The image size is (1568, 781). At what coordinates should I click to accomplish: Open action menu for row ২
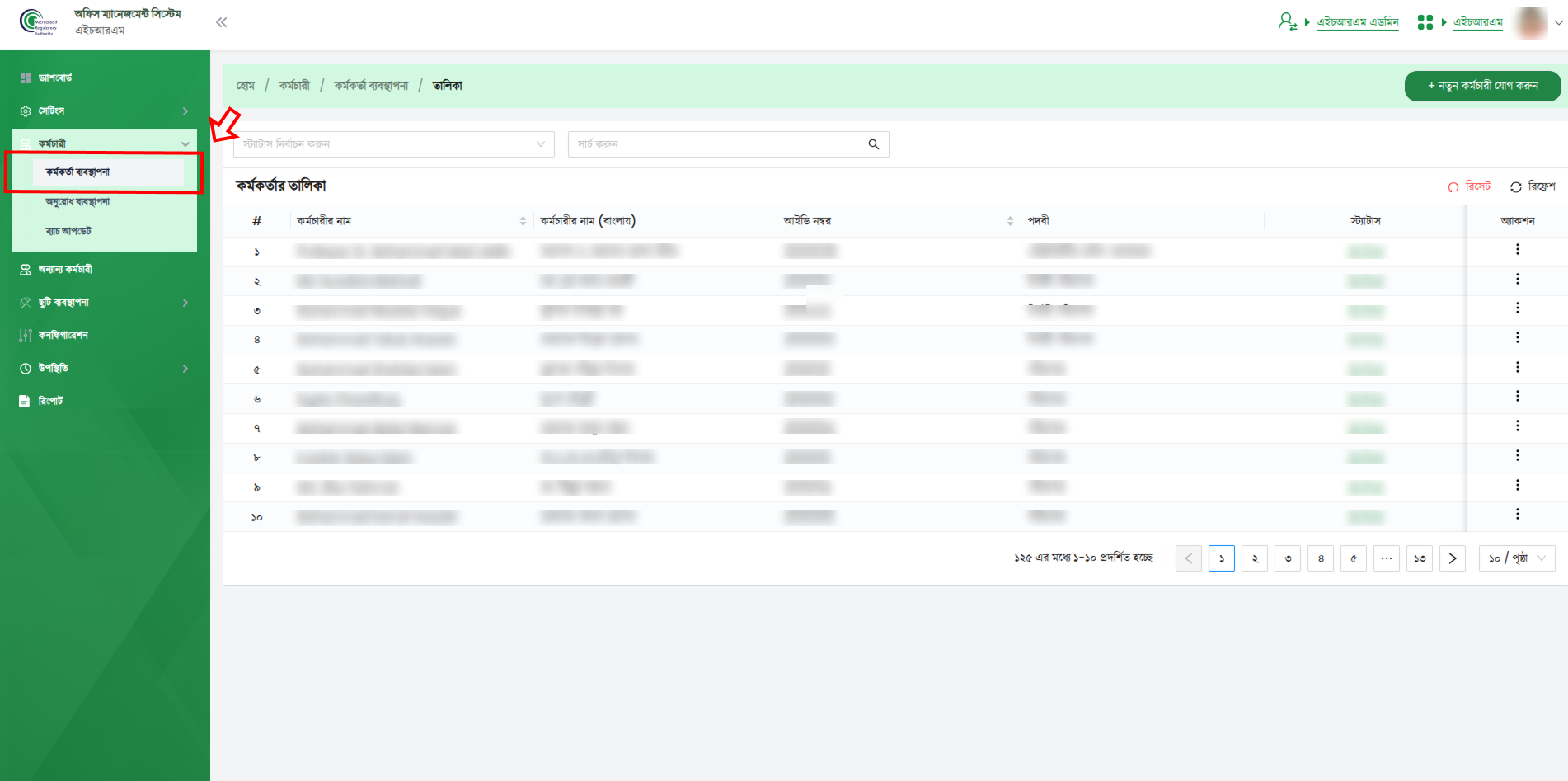point(1517,279)
